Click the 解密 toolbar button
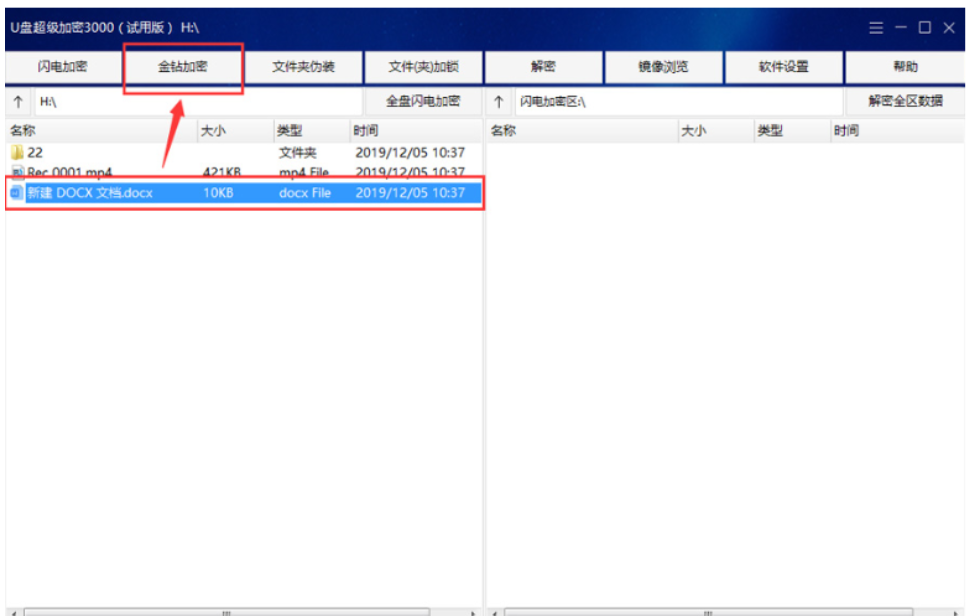 pyautogui.click(x=543, y=67)
